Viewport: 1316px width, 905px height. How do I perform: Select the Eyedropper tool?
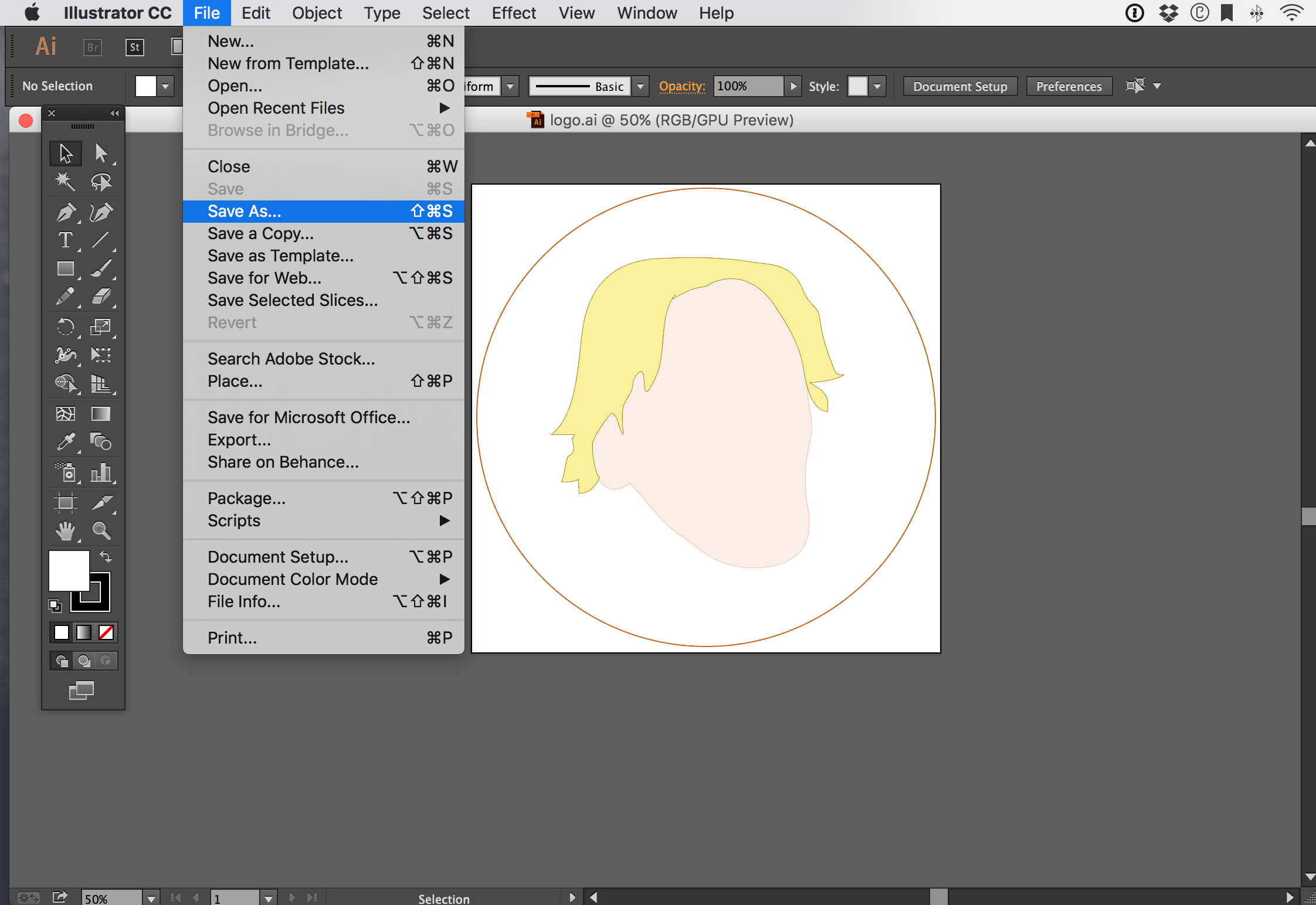pyautogui.click(x=65, y=441)
